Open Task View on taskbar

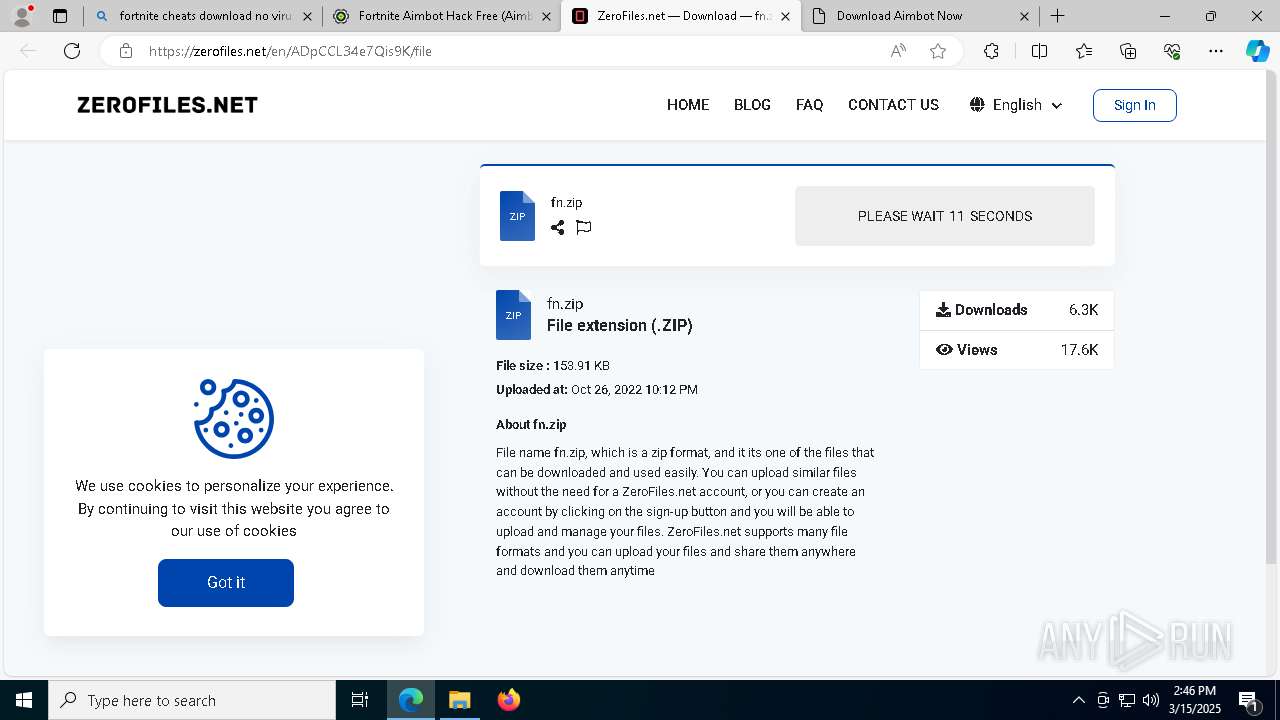360,700
